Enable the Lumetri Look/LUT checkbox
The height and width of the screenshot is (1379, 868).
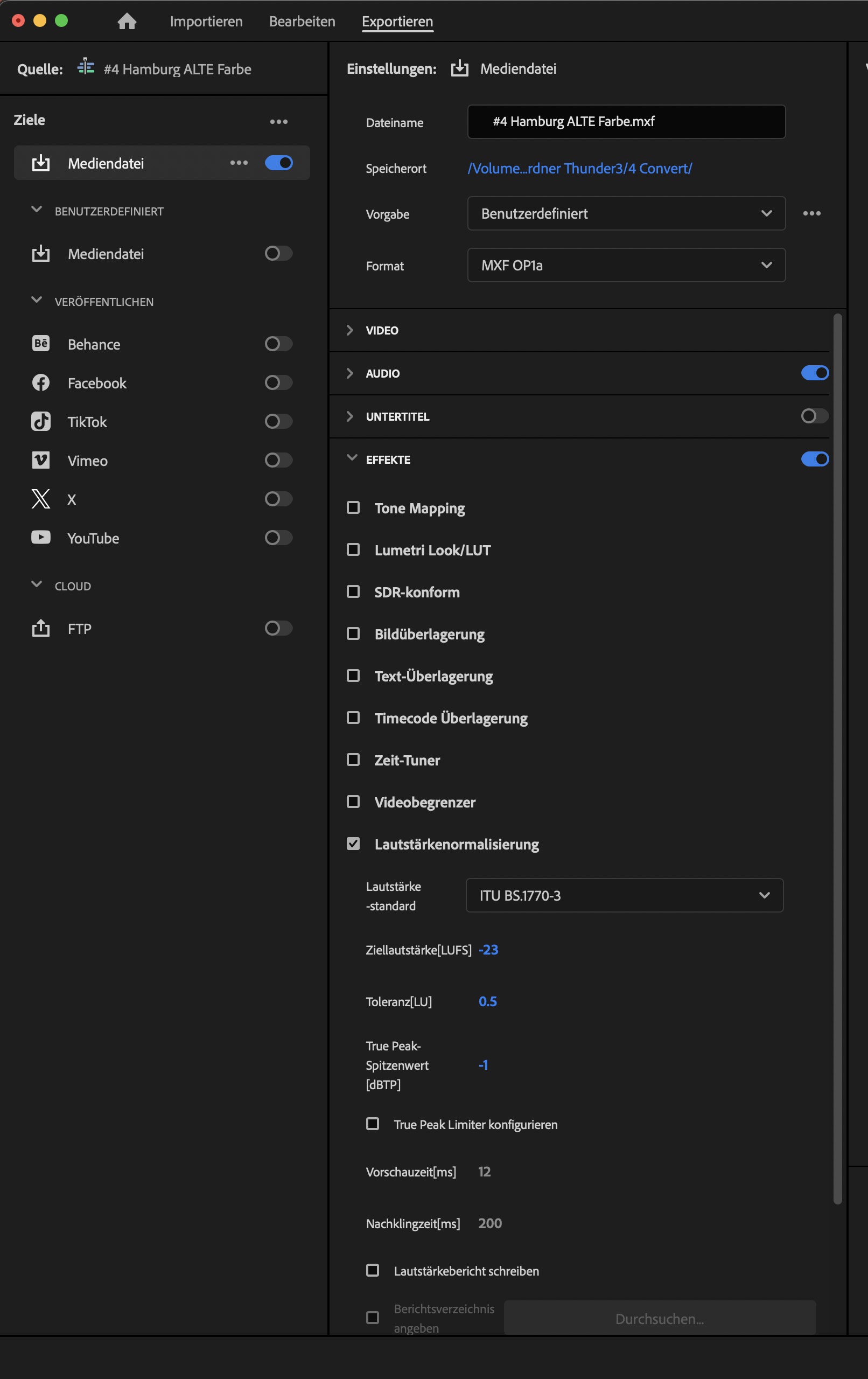[x=353, y=550]
